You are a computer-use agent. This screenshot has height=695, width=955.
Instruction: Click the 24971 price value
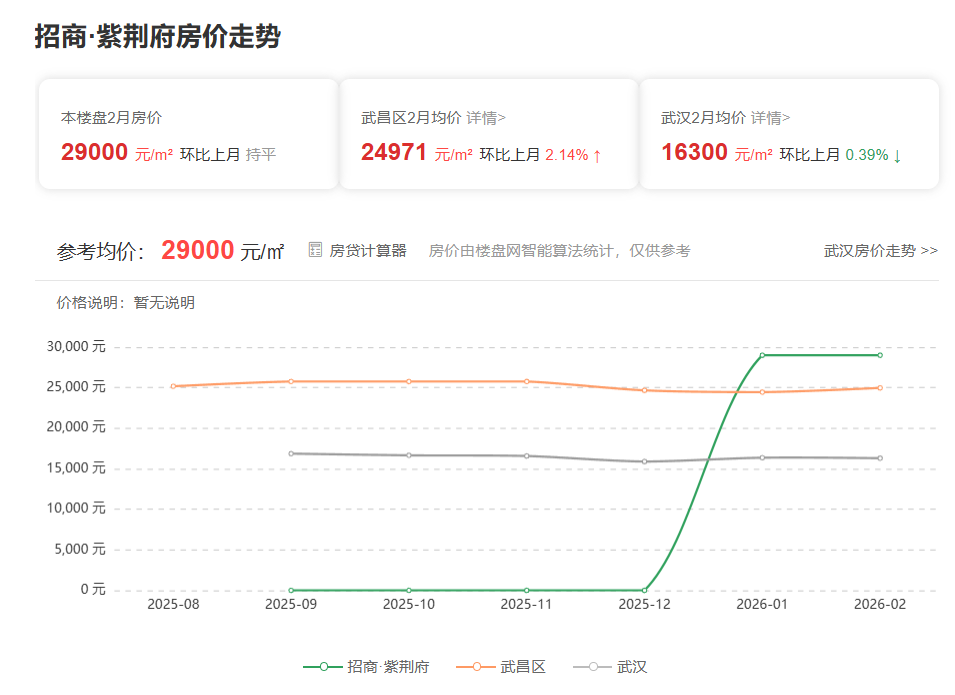tap(393, 152)
